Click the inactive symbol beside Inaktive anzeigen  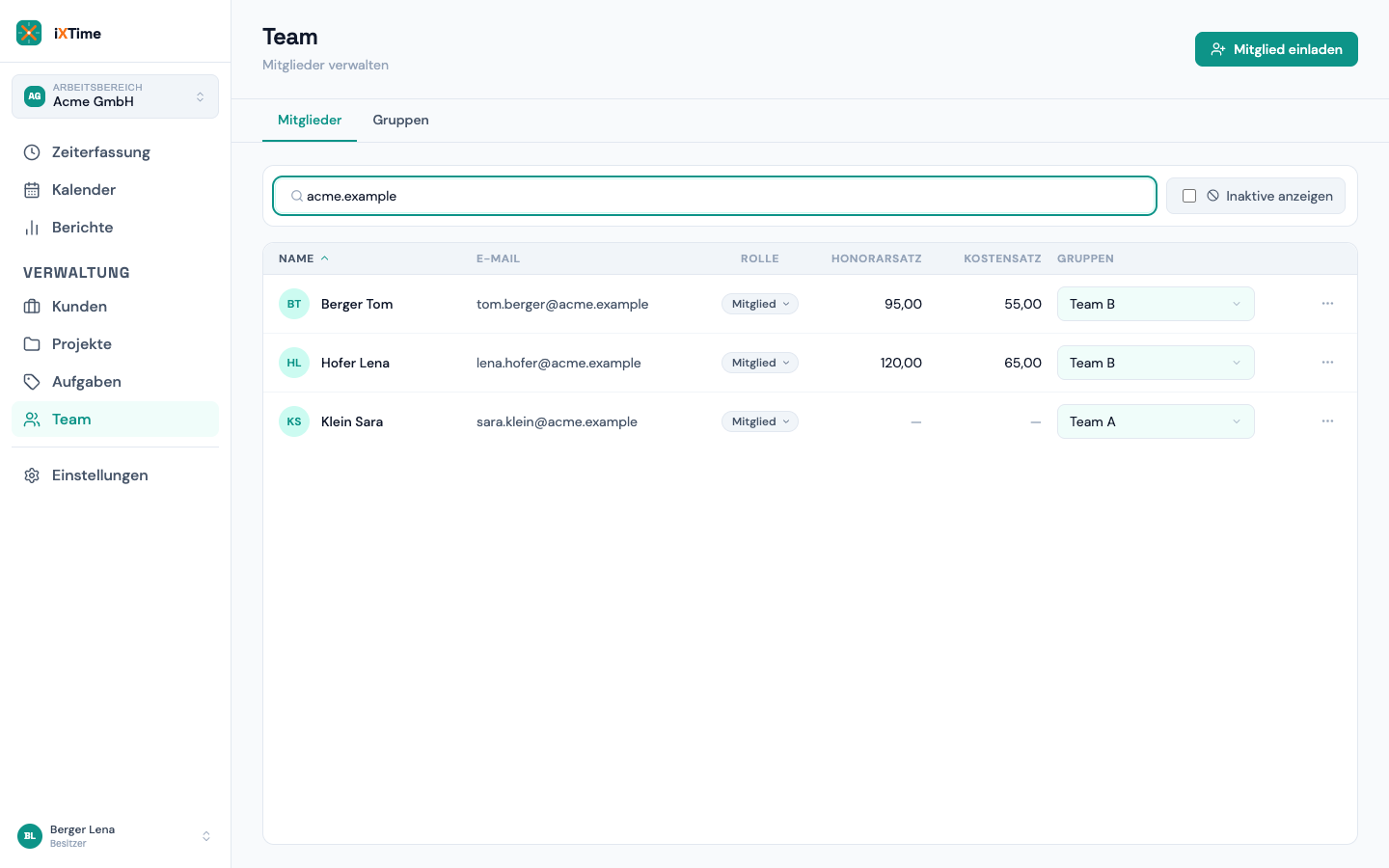tap(1212, 196)
